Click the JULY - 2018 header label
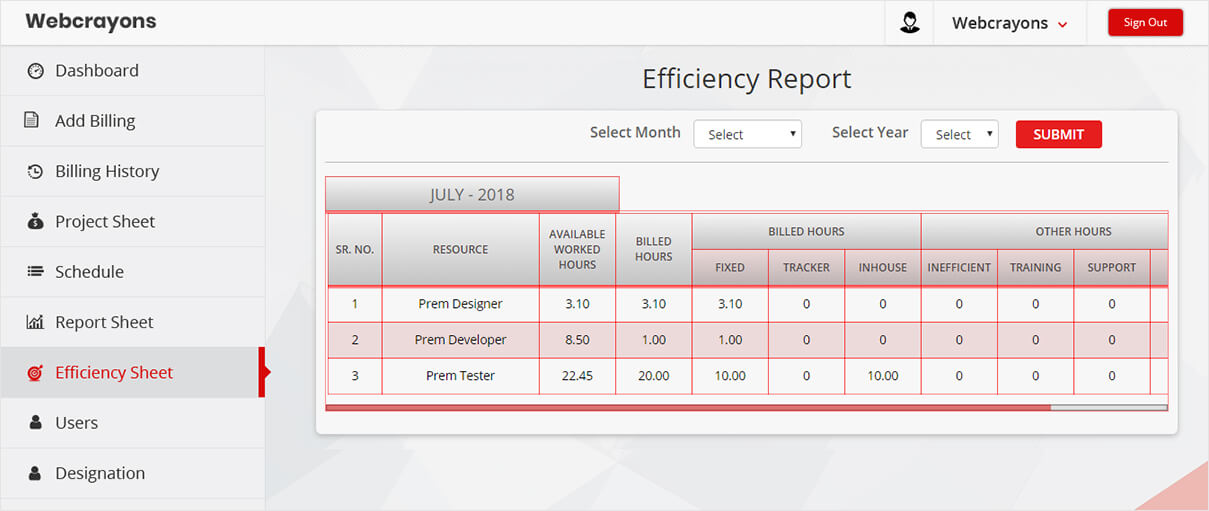1209x511 pixels. pyautogui.click(x=472, y=195)
